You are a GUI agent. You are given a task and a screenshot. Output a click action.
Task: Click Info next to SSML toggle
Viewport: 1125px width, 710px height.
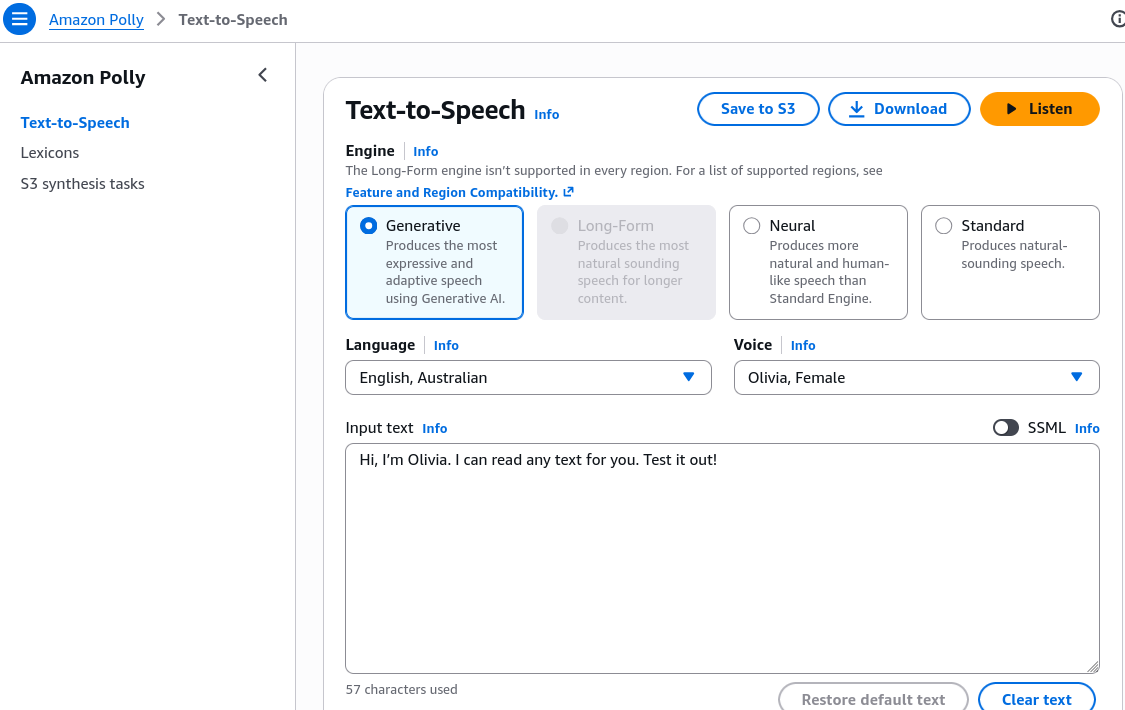pyautogui.click(x=1087, y=428)
